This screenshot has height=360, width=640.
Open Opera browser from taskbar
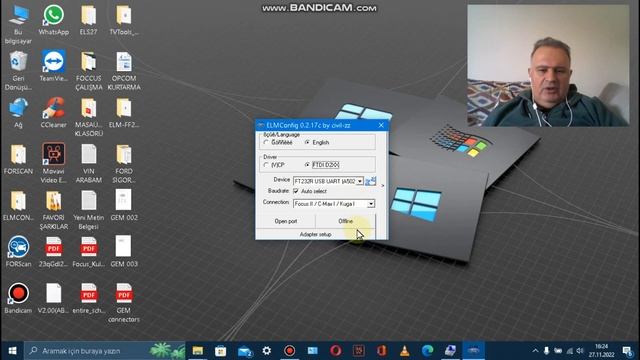click(336, 351)
